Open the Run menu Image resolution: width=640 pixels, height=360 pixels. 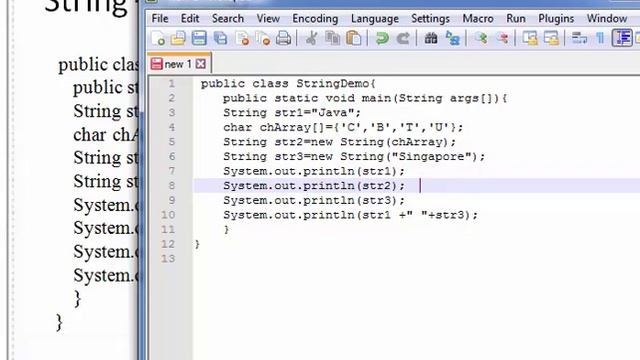516,19
